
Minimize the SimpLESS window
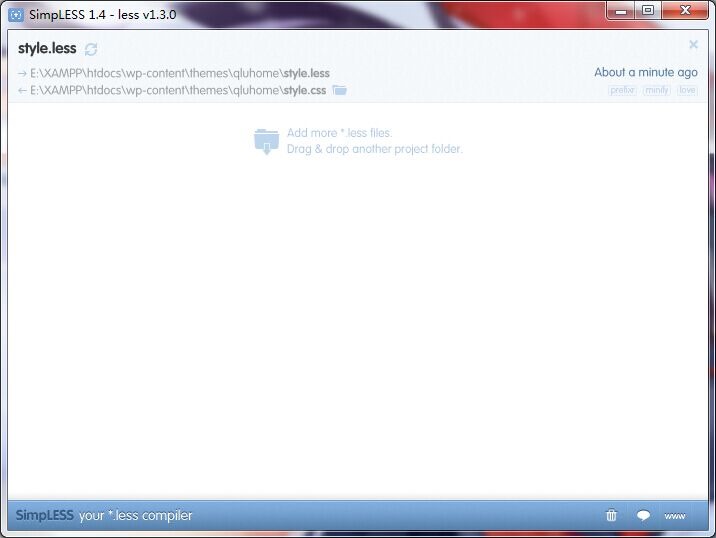pos(621,11)
